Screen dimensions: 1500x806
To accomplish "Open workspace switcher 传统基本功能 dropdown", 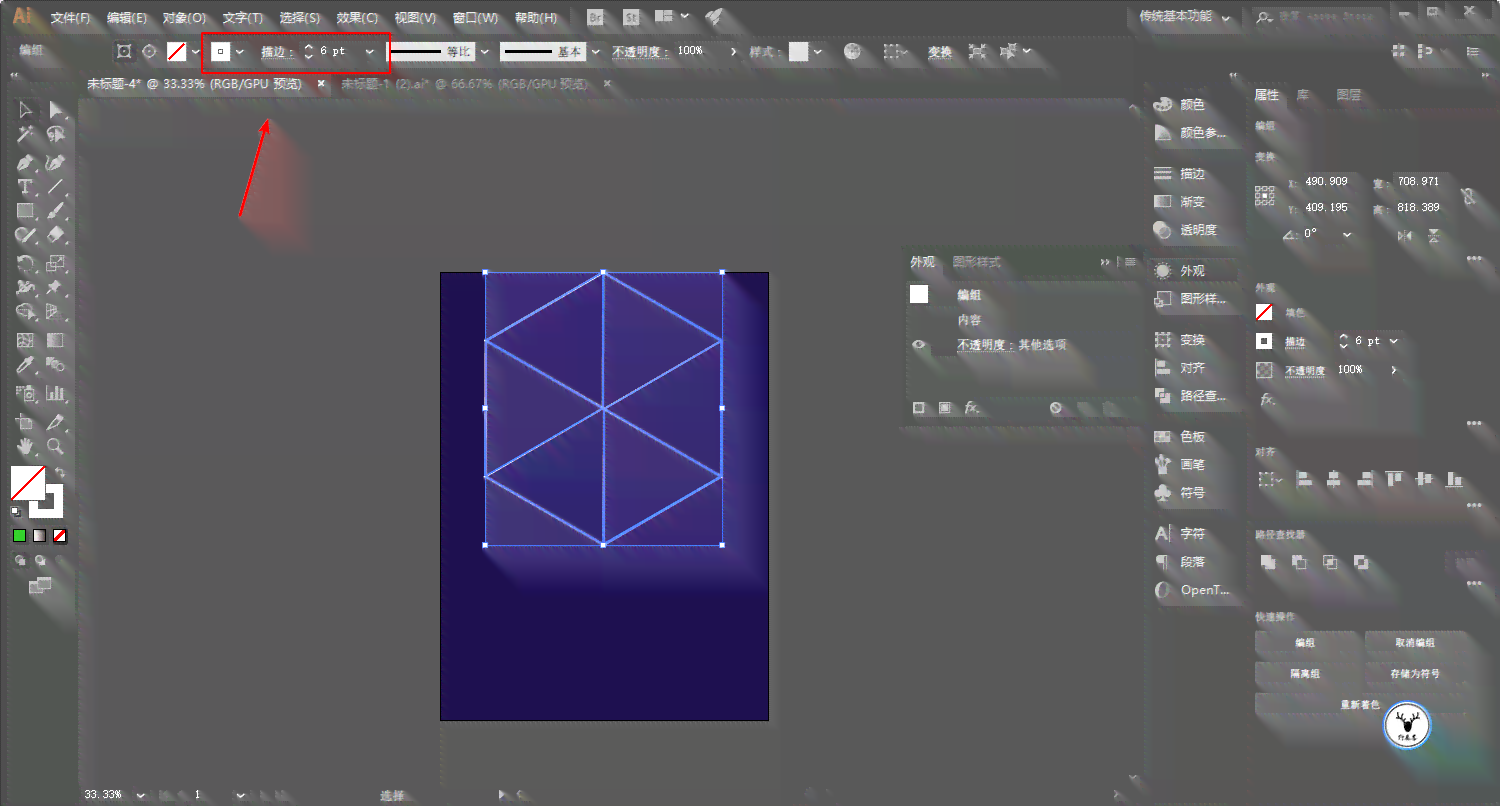I will pyautogui.click(x=1185, y=16).
